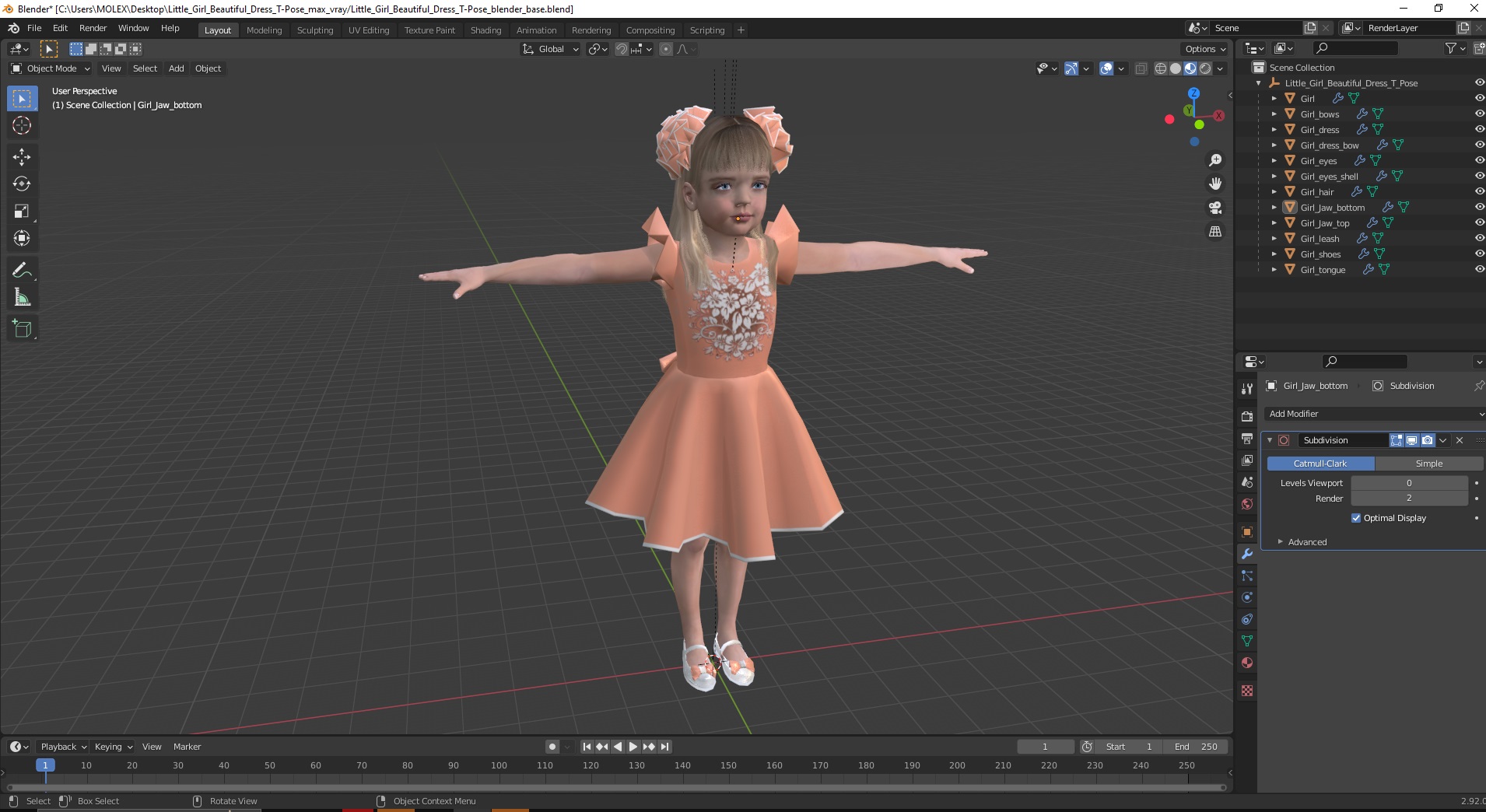1486x812 pixels.
Task: Open the Texture properties tab
Action: tap(1247, 691)
